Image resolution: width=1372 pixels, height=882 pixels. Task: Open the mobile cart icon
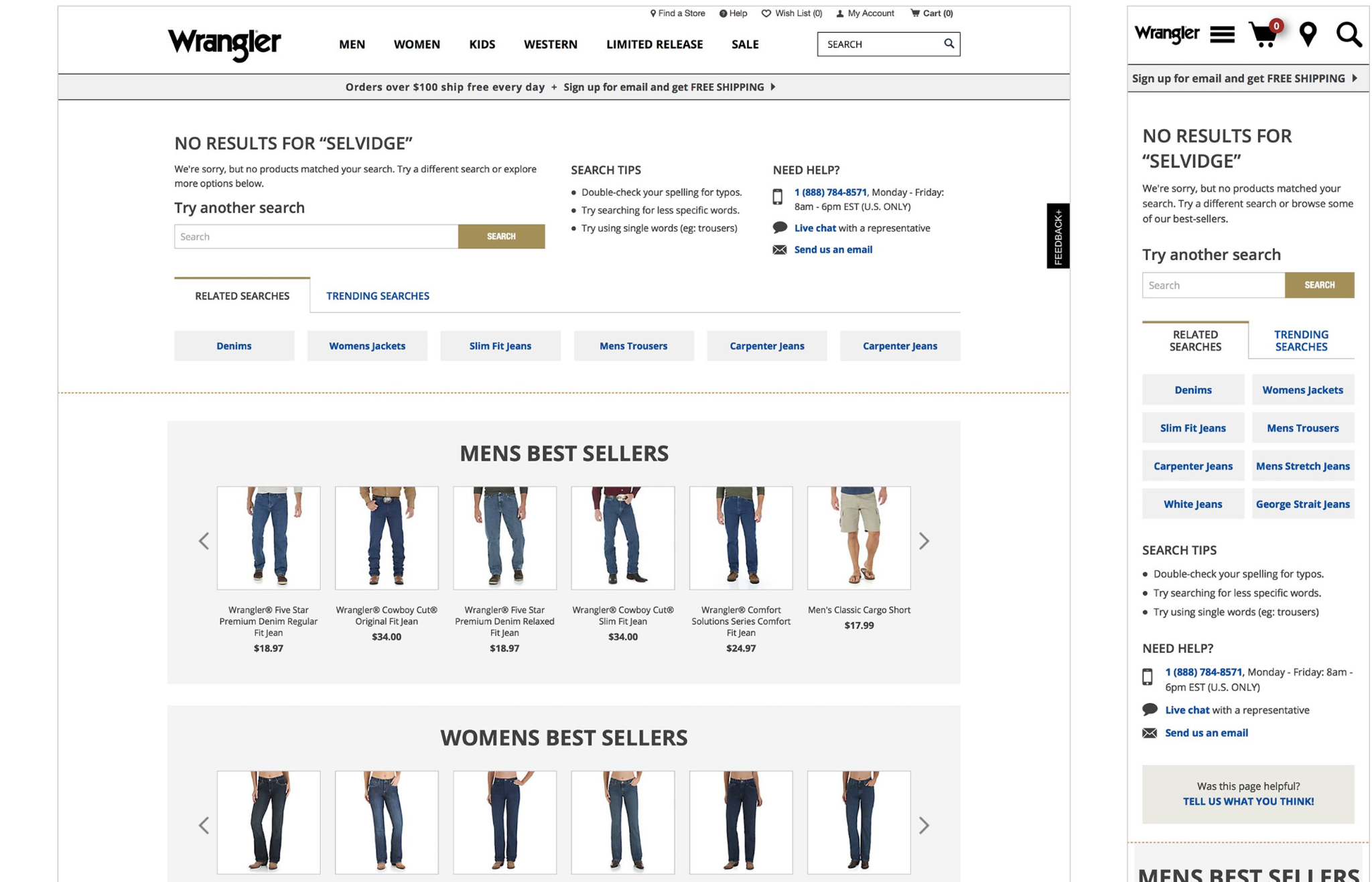(x=1265, y=34)
